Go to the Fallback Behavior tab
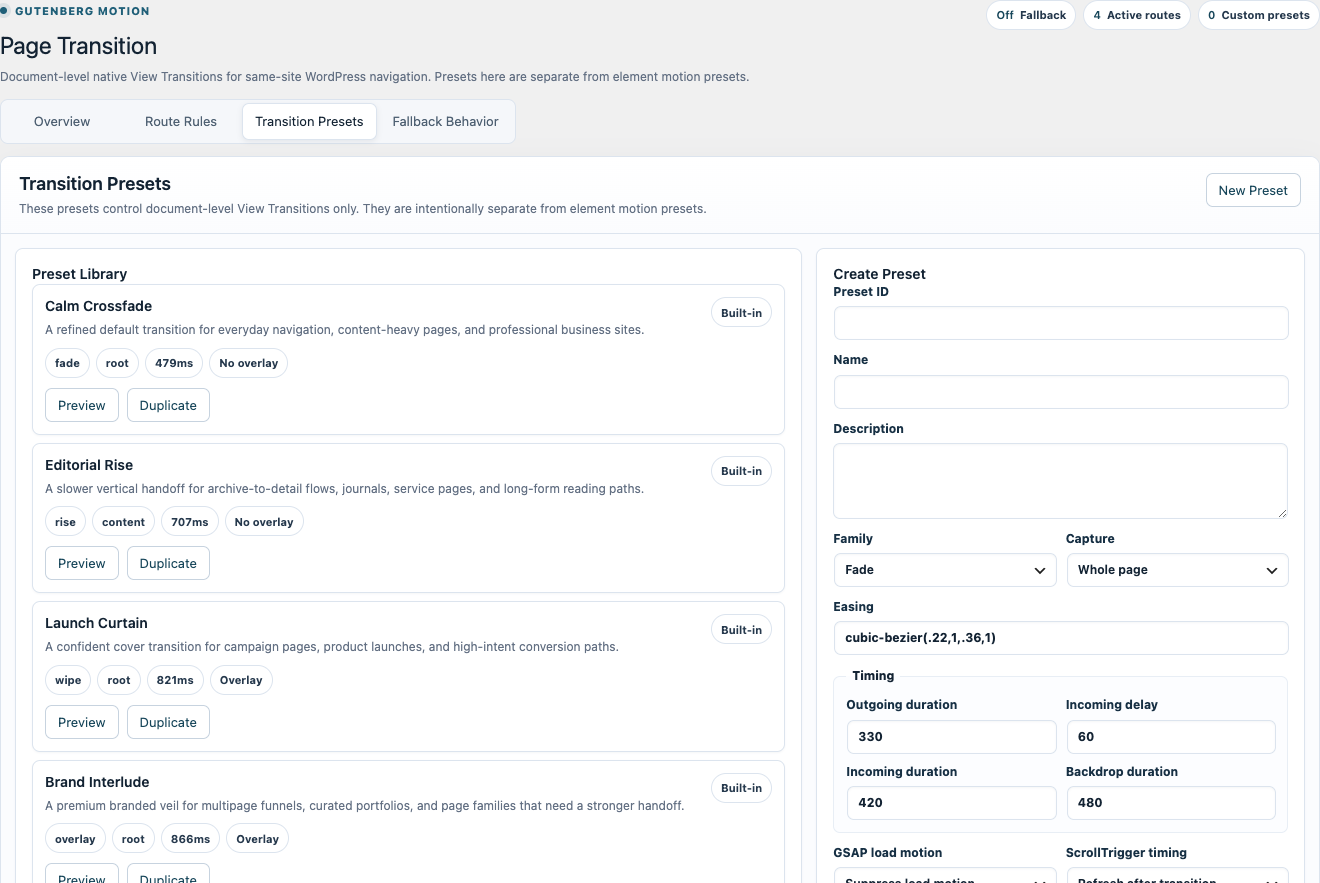This screenshot has height=883, width=1320. pos(445,122)
